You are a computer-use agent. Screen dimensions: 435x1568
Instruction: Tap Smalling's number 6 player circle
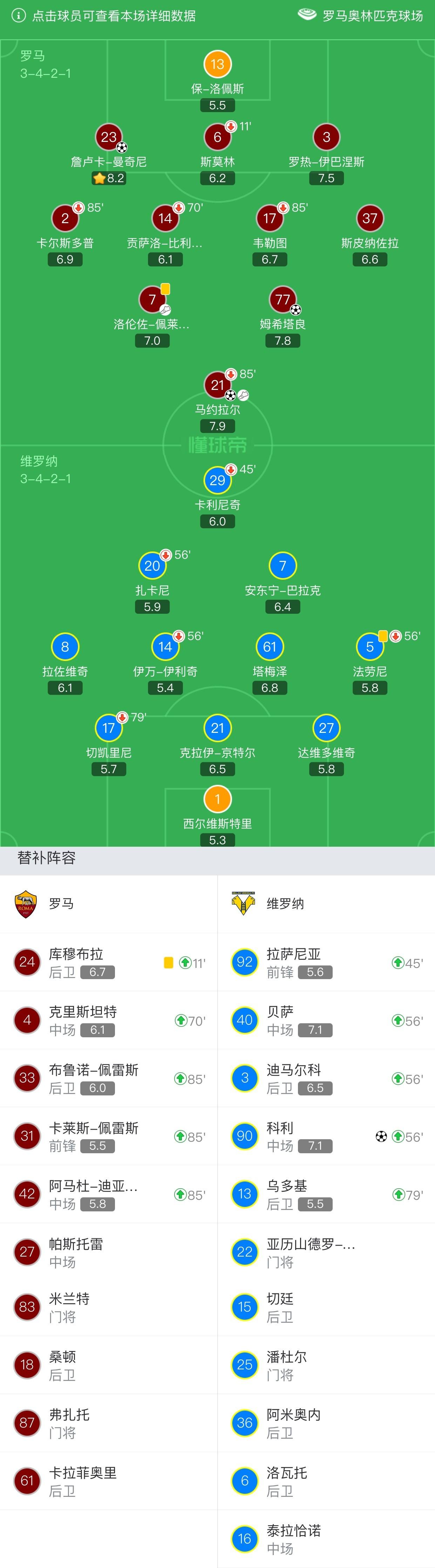point(217,138)
